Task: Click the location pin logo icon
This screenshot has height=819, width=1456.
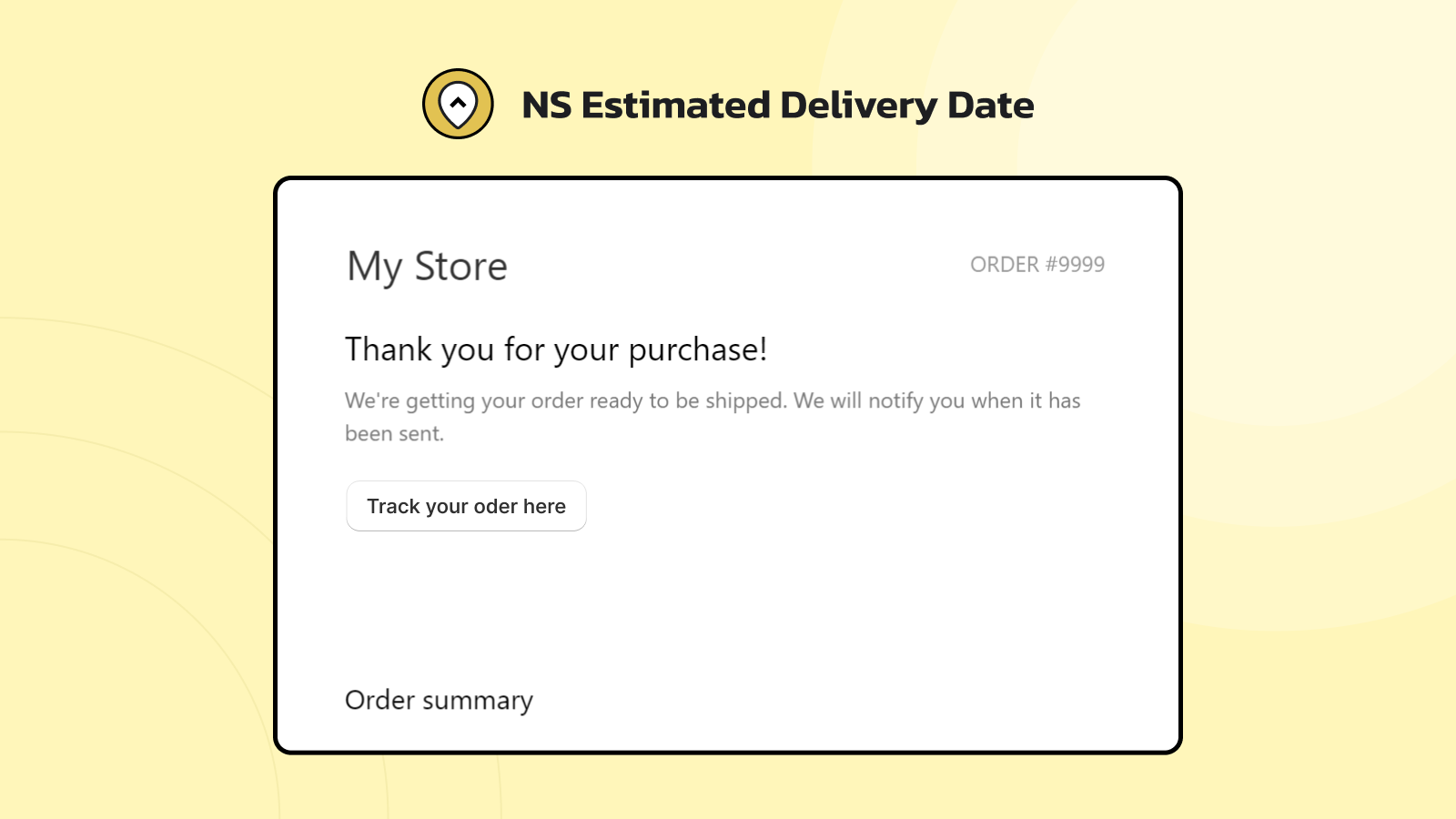Action: [x=458, y=104]
